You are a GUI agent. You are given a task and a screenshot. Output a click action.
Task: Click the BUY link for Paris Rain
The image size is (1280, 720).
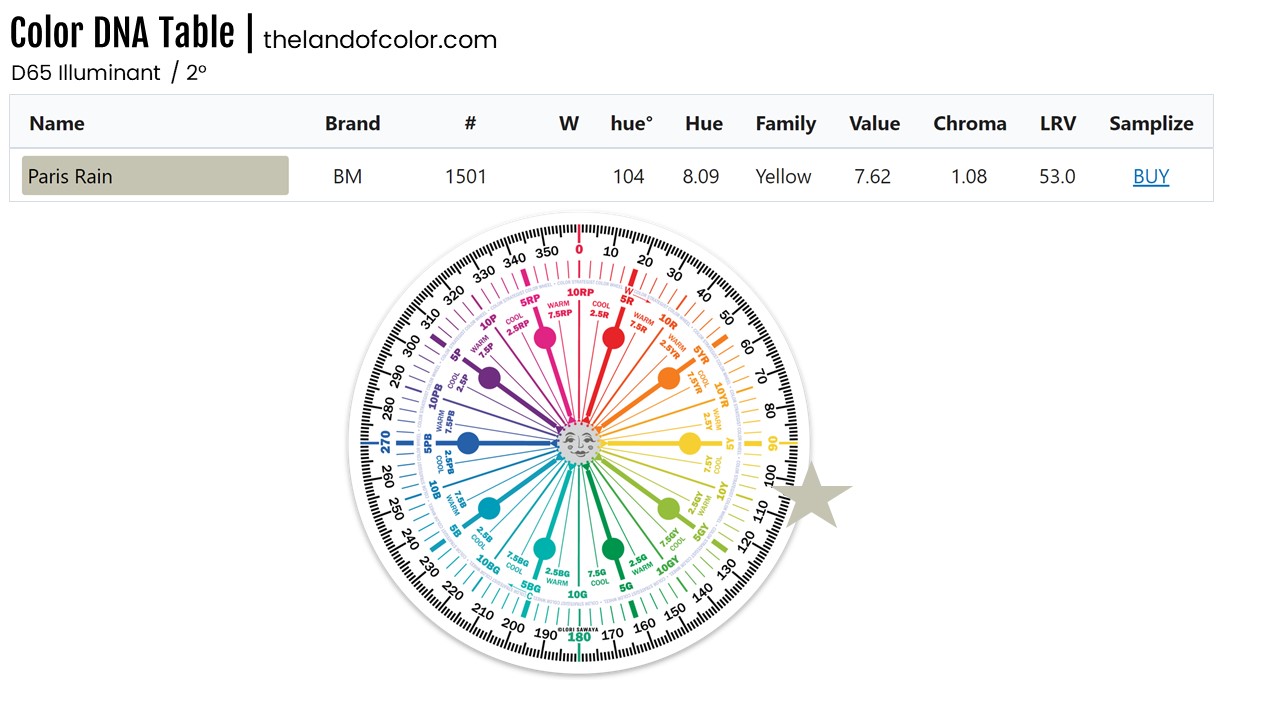click(1150, 177)
